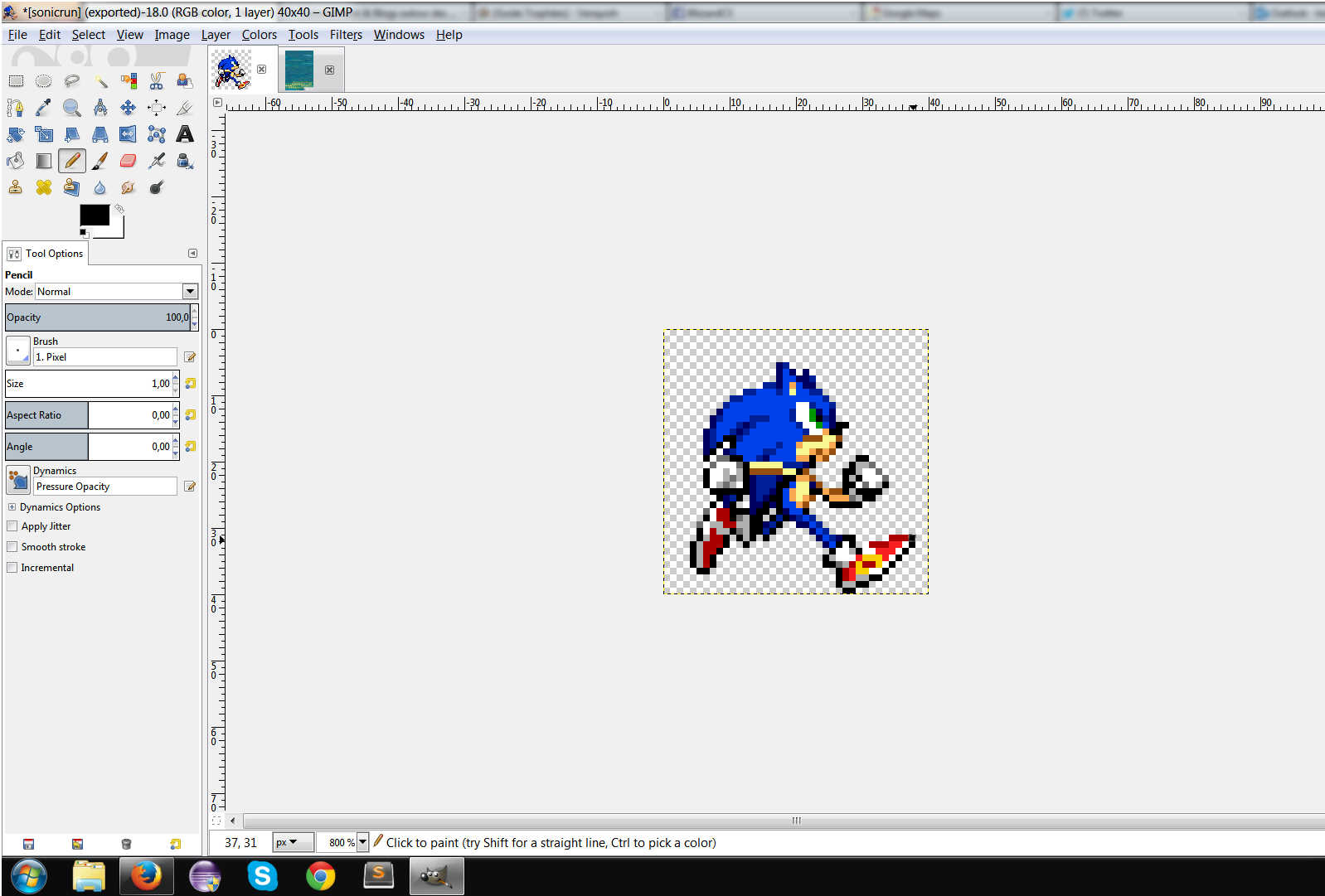The image size is (1325, 896).
Task: Select the Color Picker eyedropper tool
Action: tap(43, 108)
